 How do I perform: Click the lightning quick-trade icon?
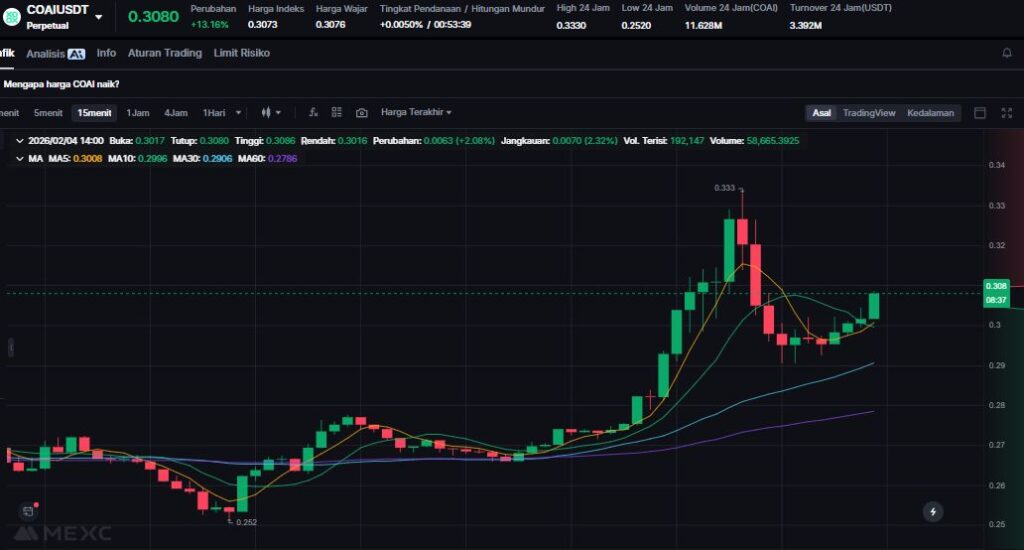click(x=932, y=512)
